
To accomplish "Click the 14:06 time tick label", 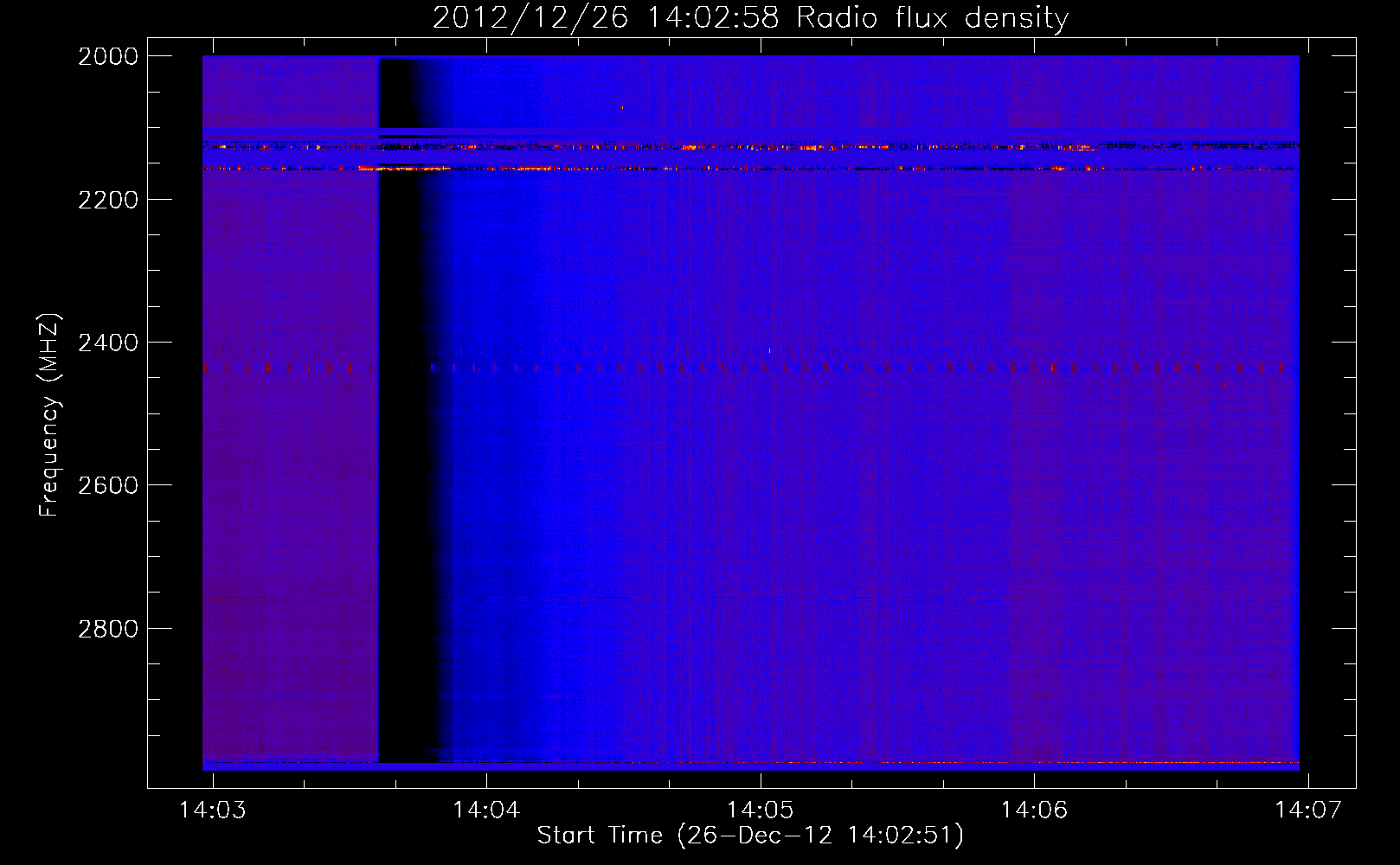I will click(1034, 810).
